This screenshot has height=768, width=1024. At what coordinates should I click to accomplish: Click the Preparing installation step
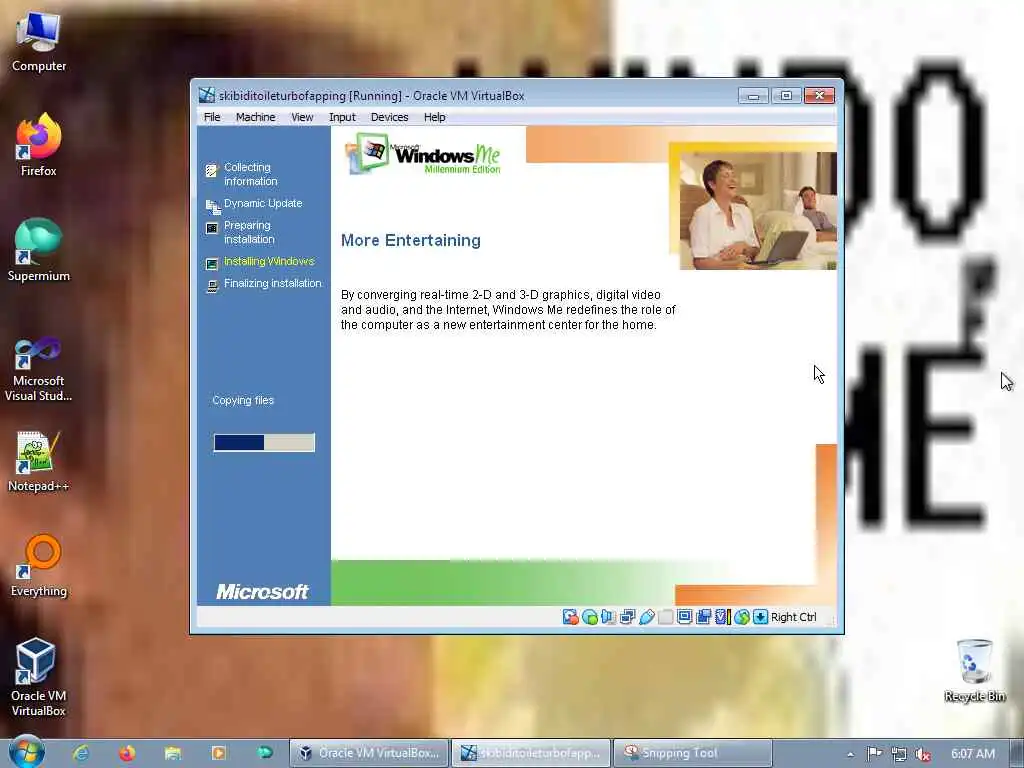click(249, 232)
